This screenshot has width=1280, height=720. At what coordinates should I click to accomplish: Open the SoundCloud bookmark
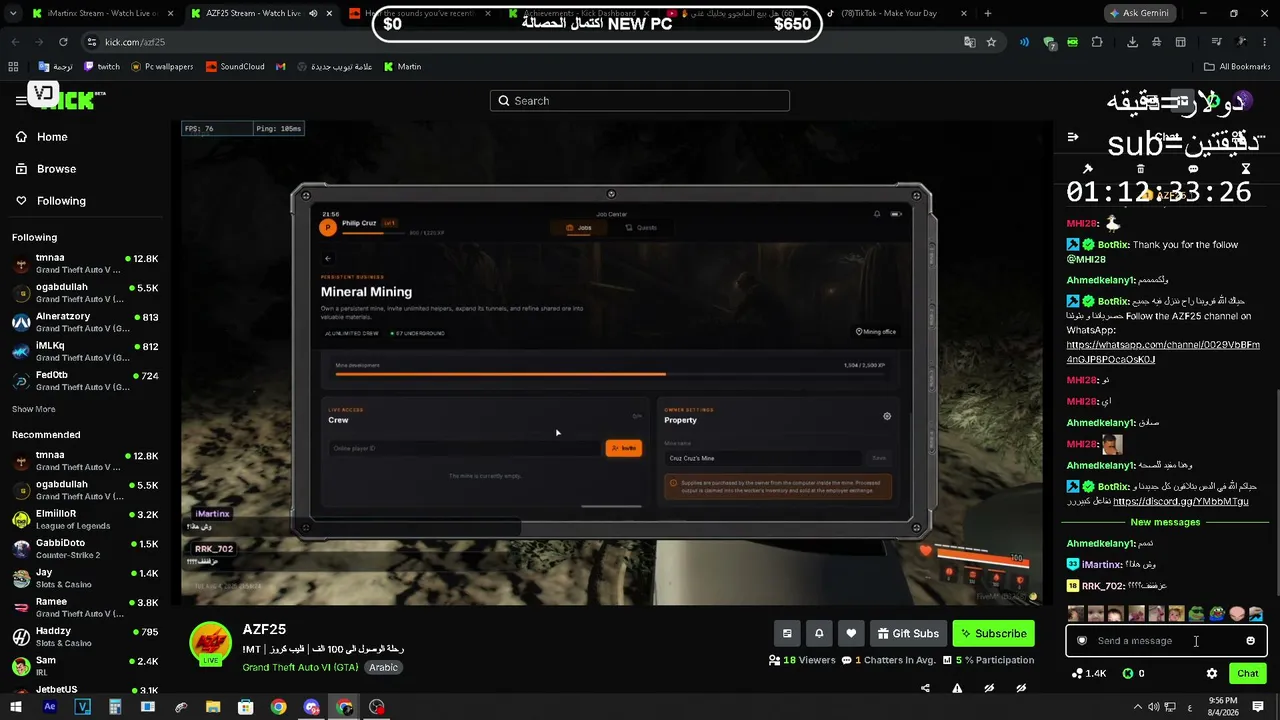tap(235, 67)
